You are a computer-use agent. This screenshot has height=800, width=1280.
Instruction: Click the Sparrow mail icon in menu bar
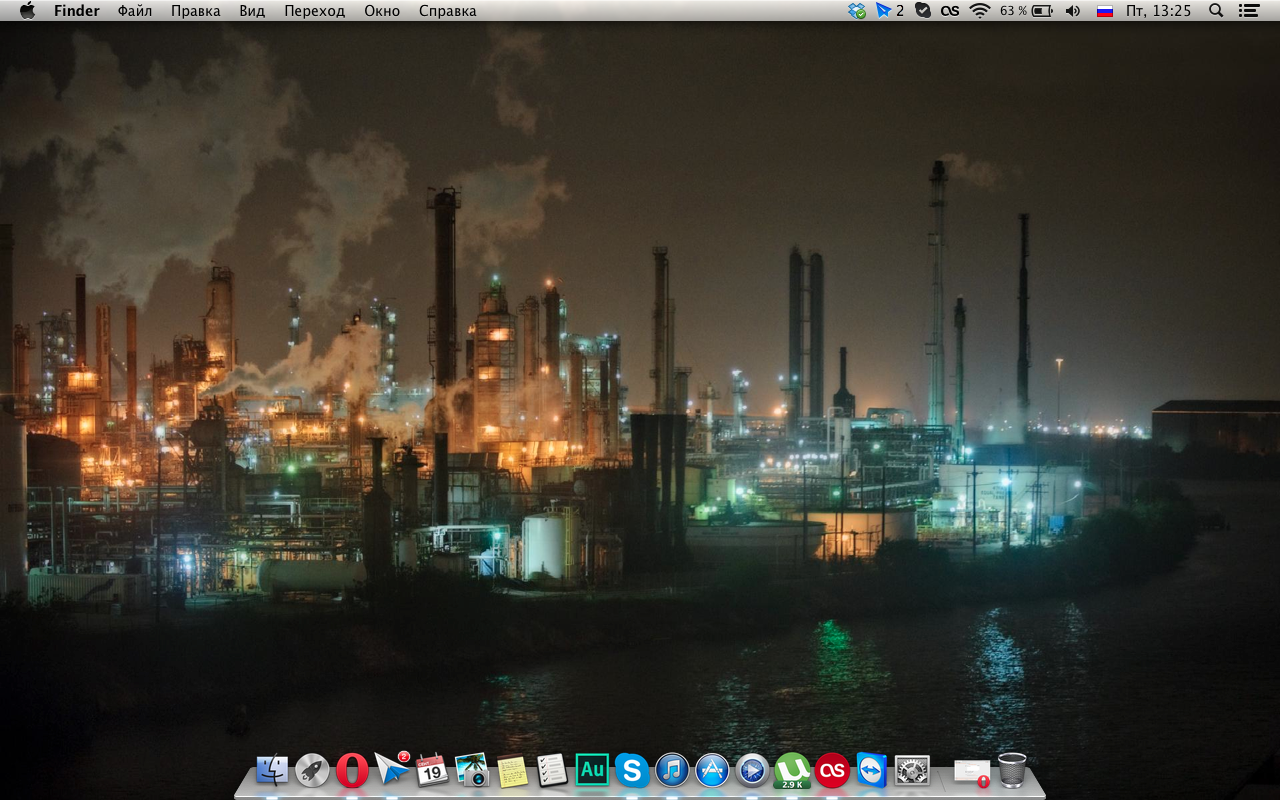[x=889, y=11]
